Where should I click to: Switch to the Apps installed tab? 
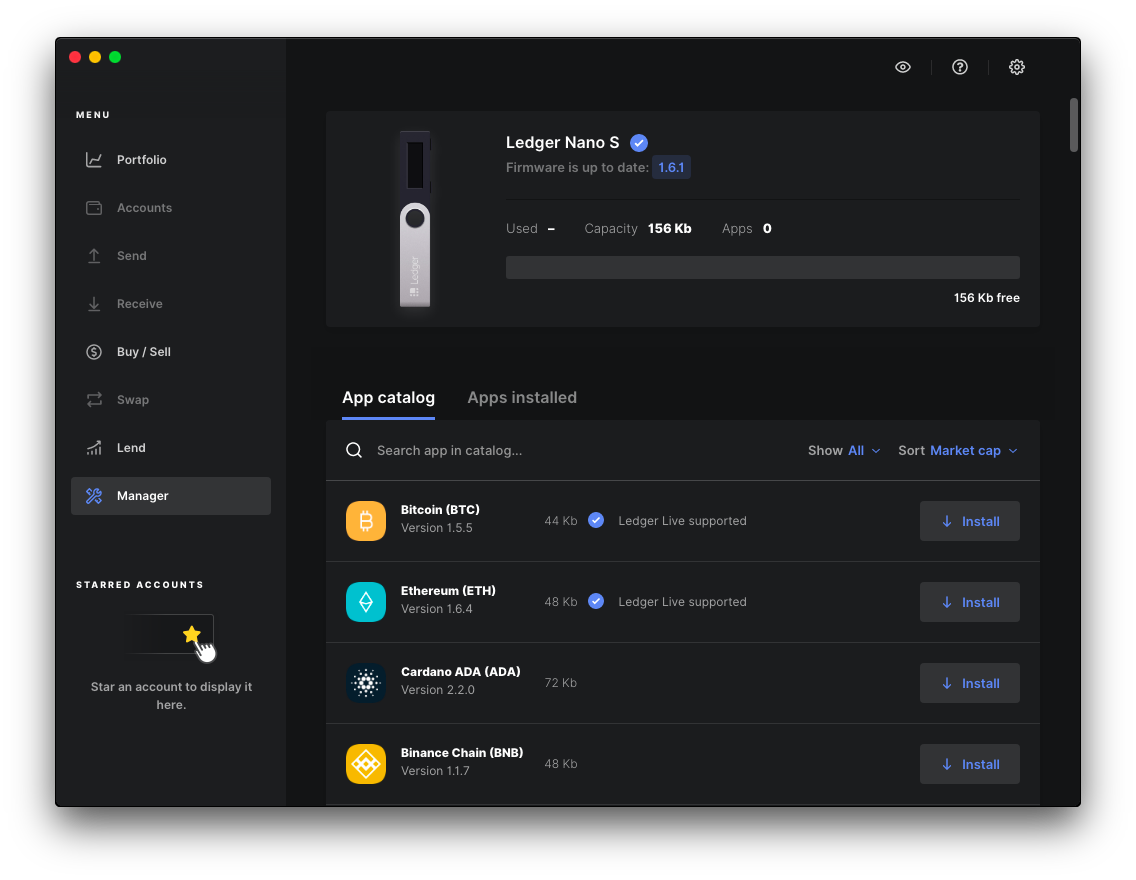pos(522,398)
